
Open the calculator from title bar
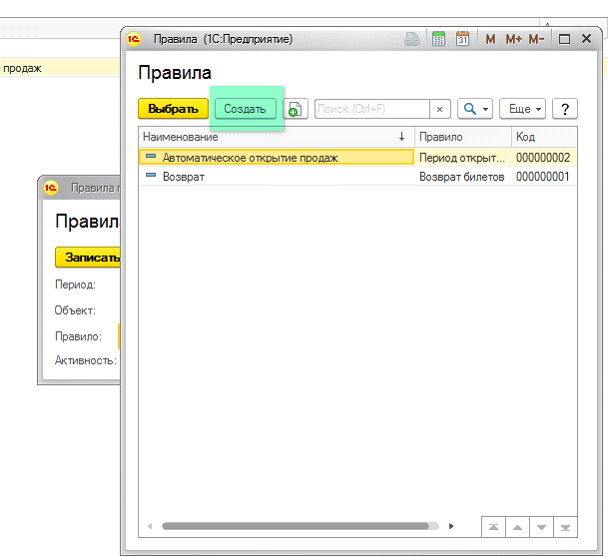click(x=438, y=39)
